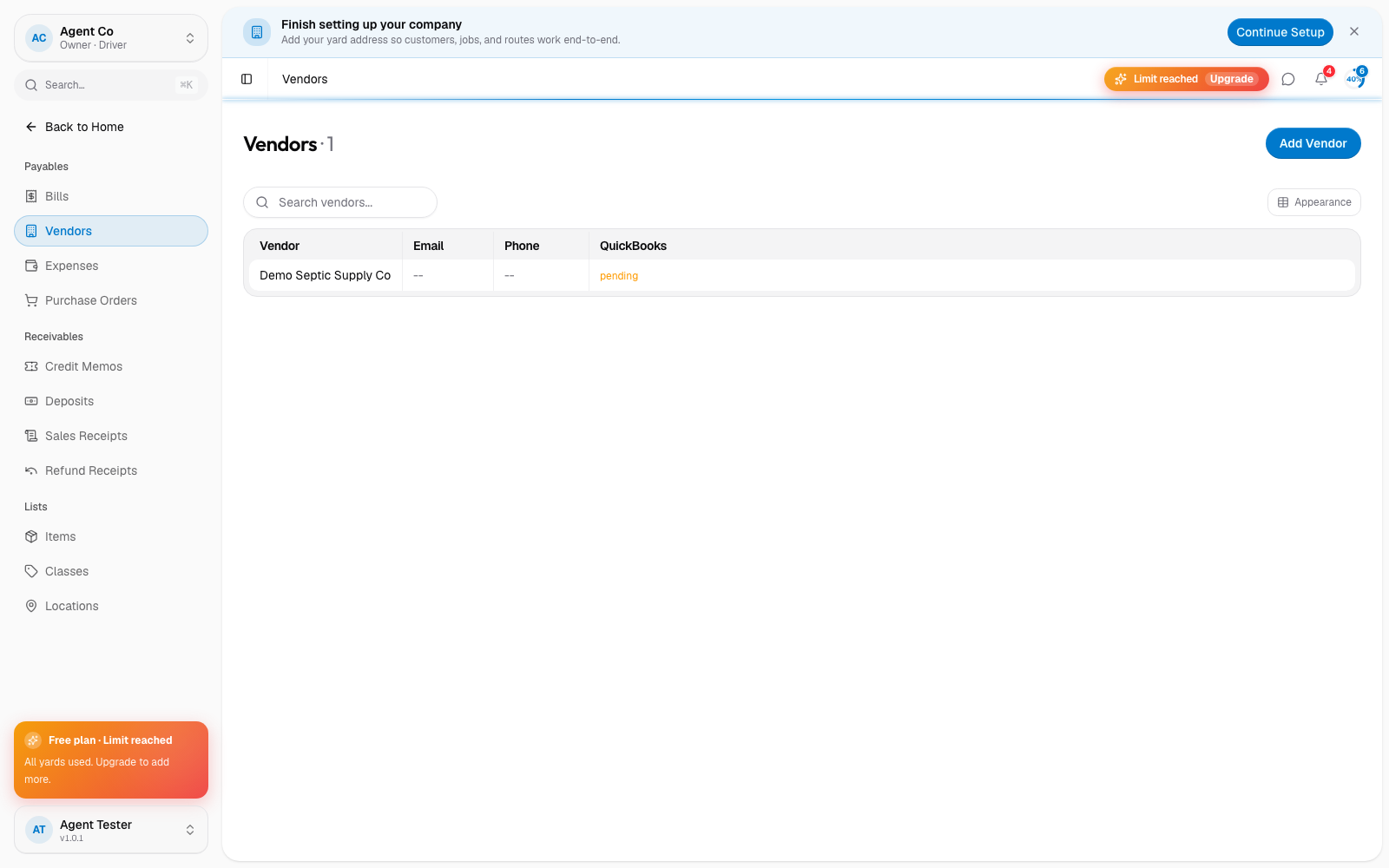Click the building icon in setup banner

(257, 32)
